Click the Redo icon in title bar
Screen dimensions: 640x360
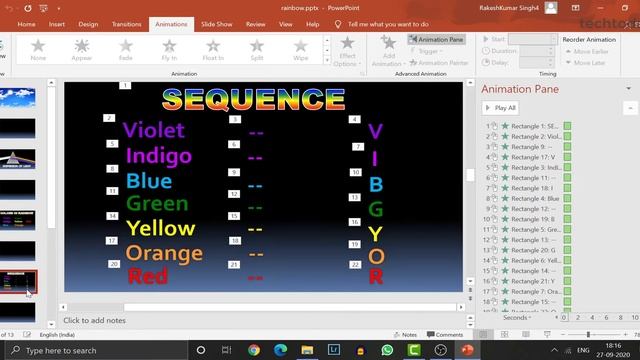[x=27, y=8]
